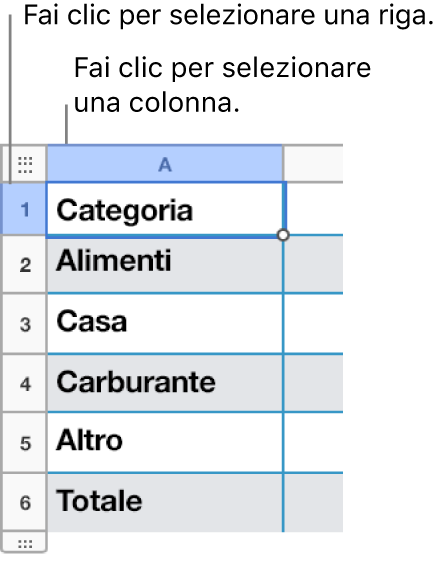Click the Altro cell
The width and height of the screenshot is (444, 569).
[165, 443]
